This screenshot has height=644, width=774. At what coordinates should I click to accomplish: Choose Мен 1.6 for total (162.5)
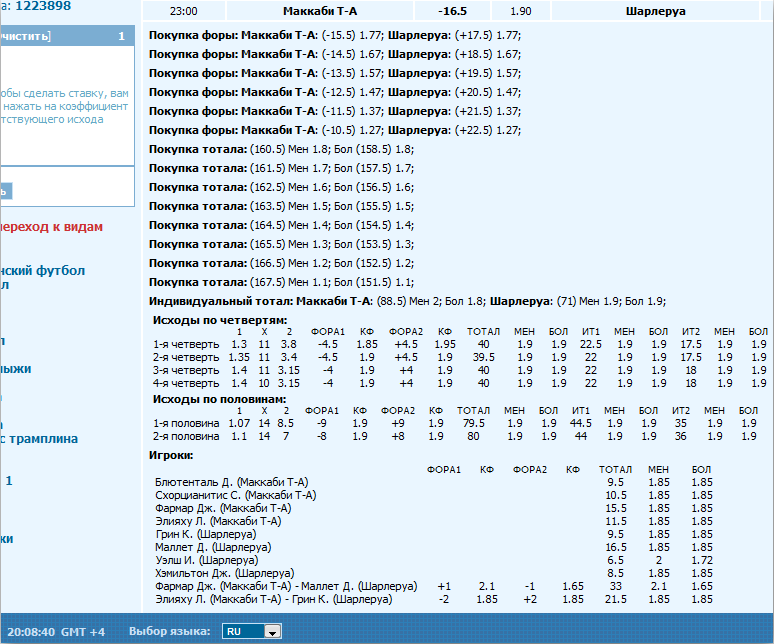310,187
